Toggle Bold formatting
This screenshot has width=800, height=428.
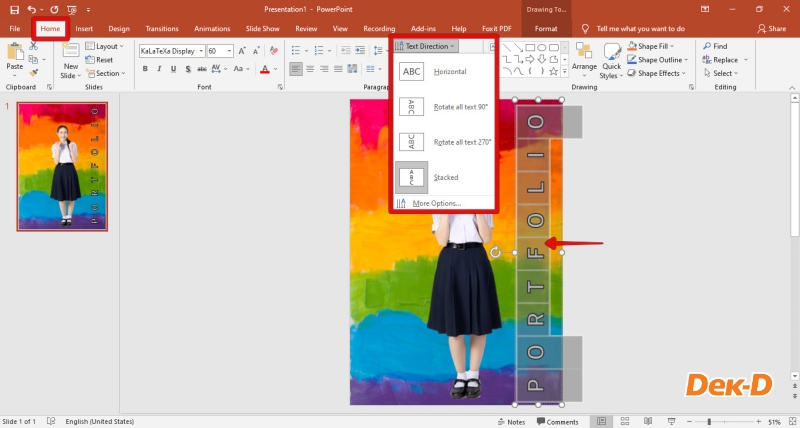[x=145, y=69]
